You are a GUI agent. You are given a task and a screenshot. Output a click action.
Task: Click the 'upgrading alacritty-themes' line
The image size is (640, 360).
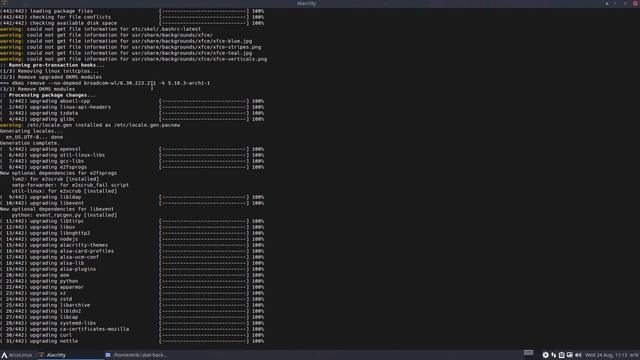(x=132, y=245)
